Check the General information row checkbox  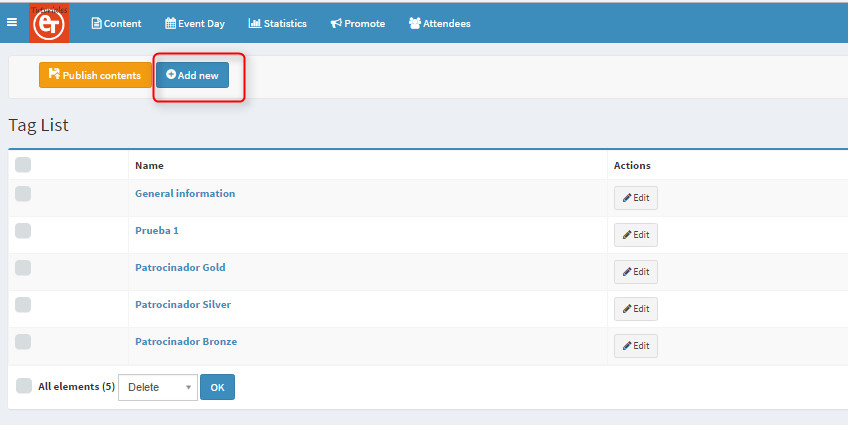[x=23, y=194]
